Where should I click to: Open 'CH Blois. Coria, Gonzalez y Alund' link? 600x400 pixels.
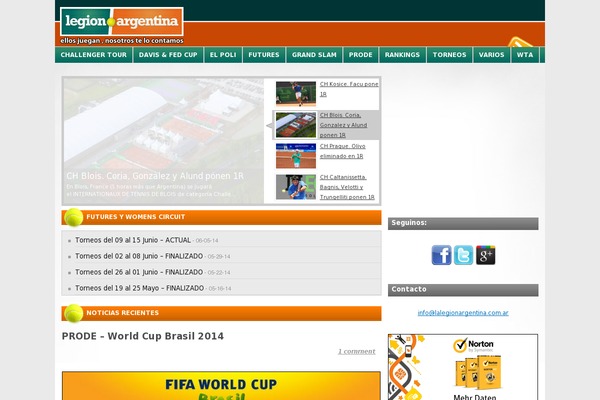pyautogui.click(x=343, y=125)
